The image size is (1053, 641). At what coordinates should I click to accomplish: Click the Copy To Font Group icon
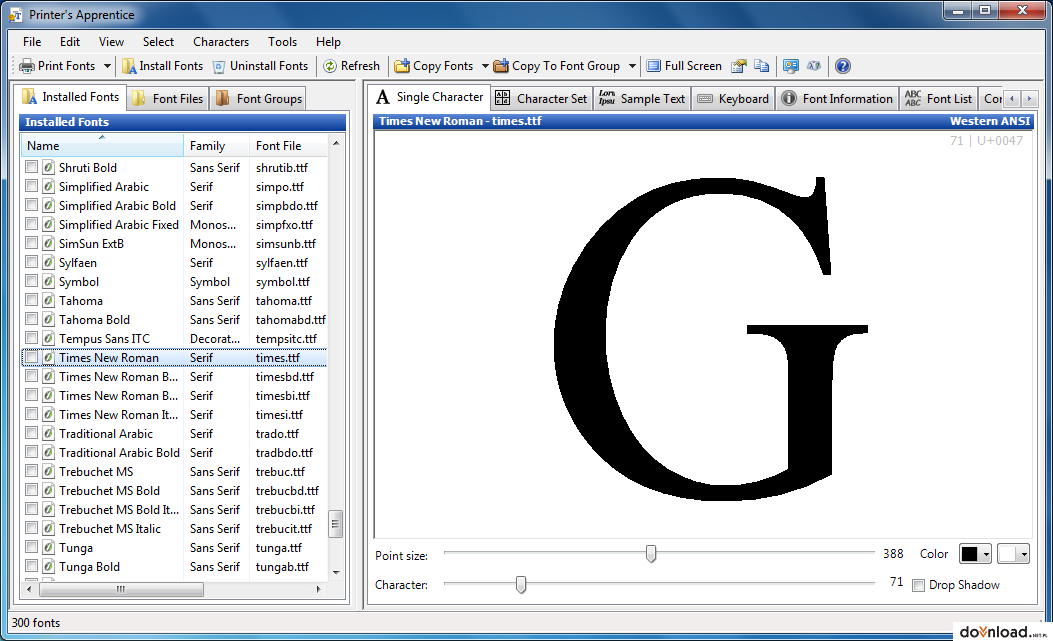(x=501, y=66)
